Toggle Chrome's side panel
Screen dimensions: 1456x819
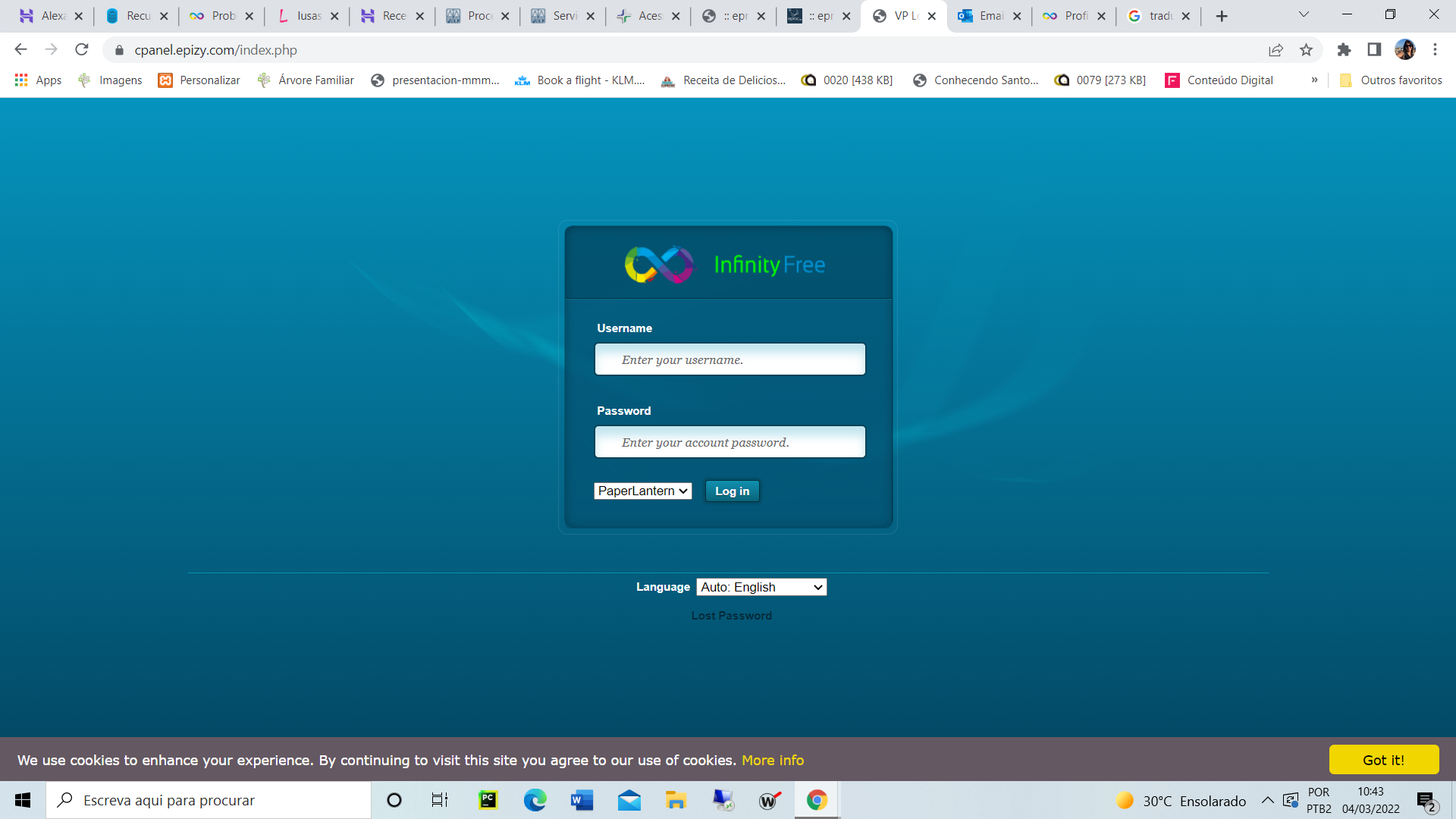[x=1373, y=49]
